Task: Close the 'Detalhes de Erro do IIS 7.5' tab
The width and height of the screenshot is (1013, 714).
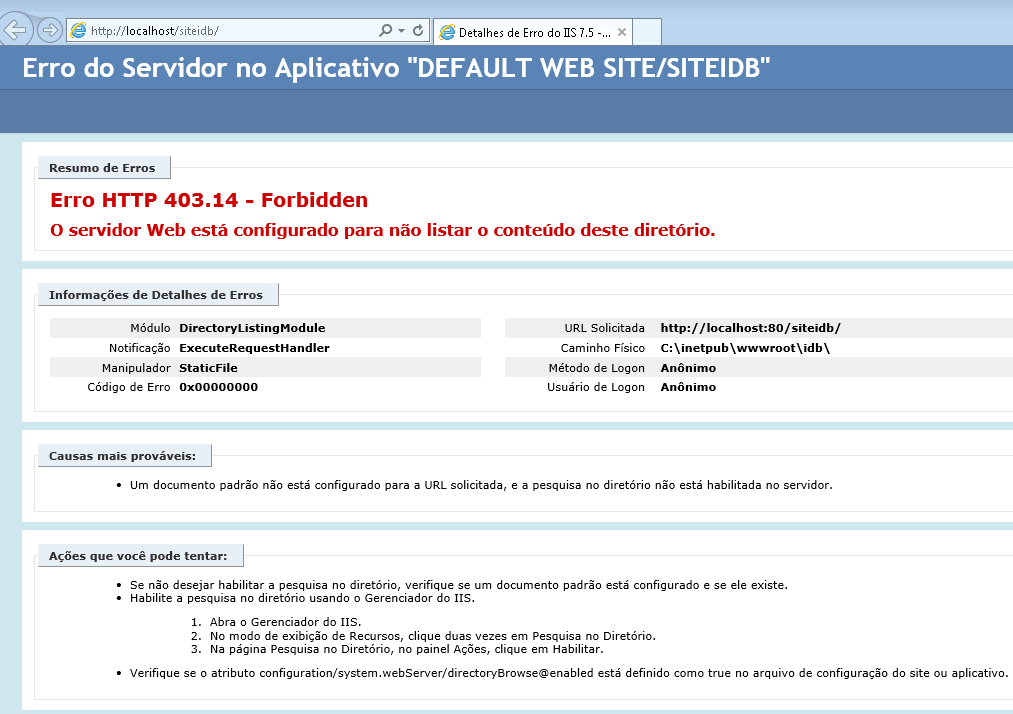Action: pyautogui.click(x=621, y=32)
